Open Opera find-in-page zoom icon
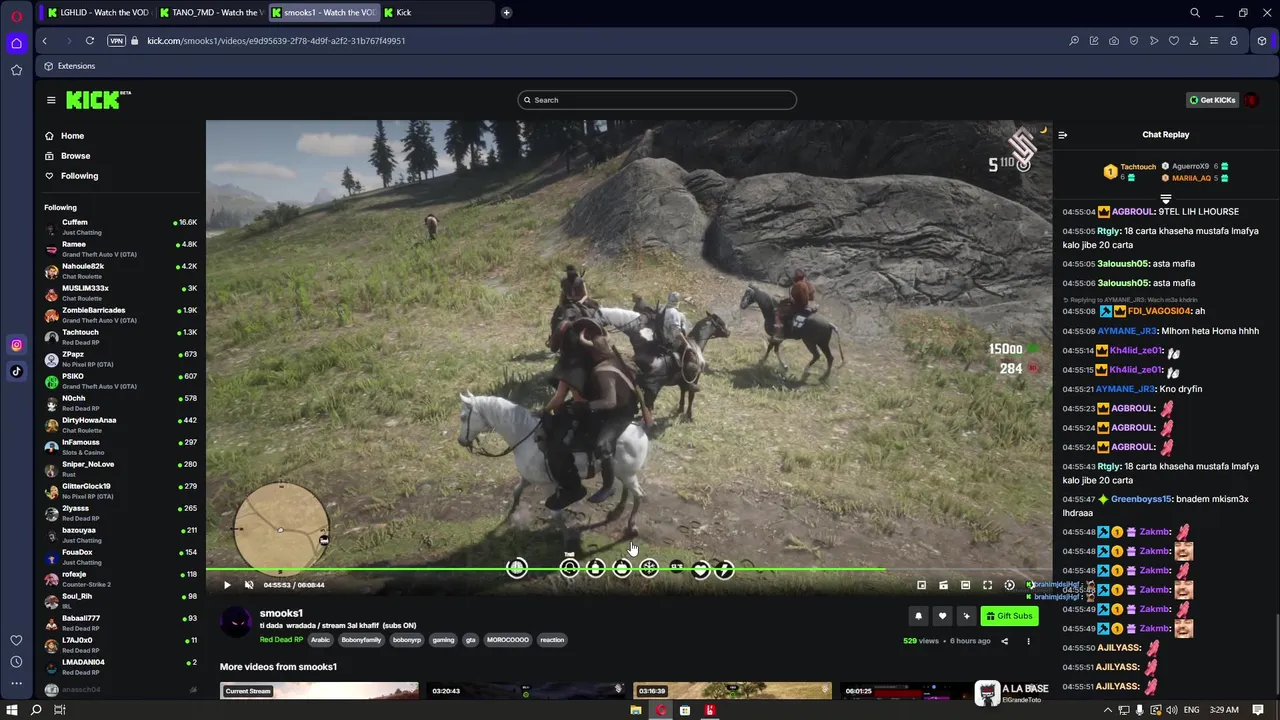The height and width of the screenshot is (720, 1280). click(x=1074, y=41)
